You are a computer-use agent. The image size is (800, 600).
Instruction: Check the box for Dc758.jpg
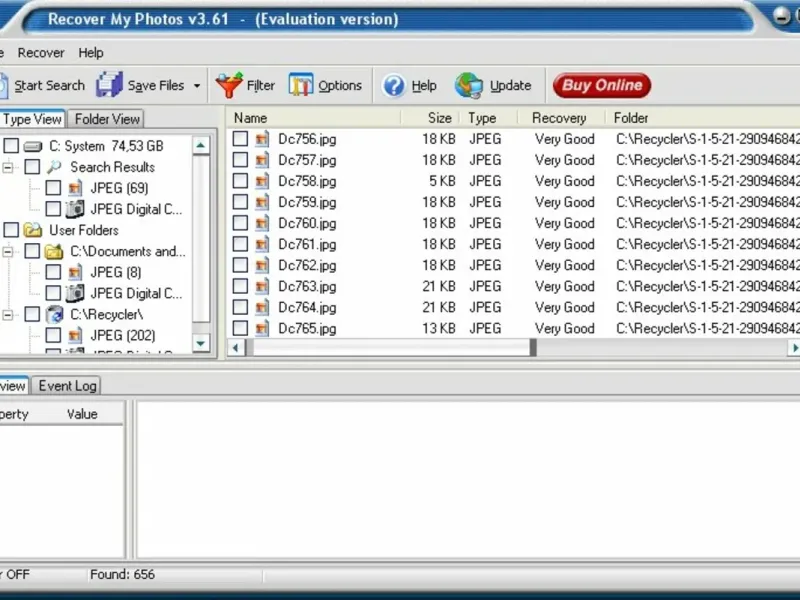(x=240, y=181)
